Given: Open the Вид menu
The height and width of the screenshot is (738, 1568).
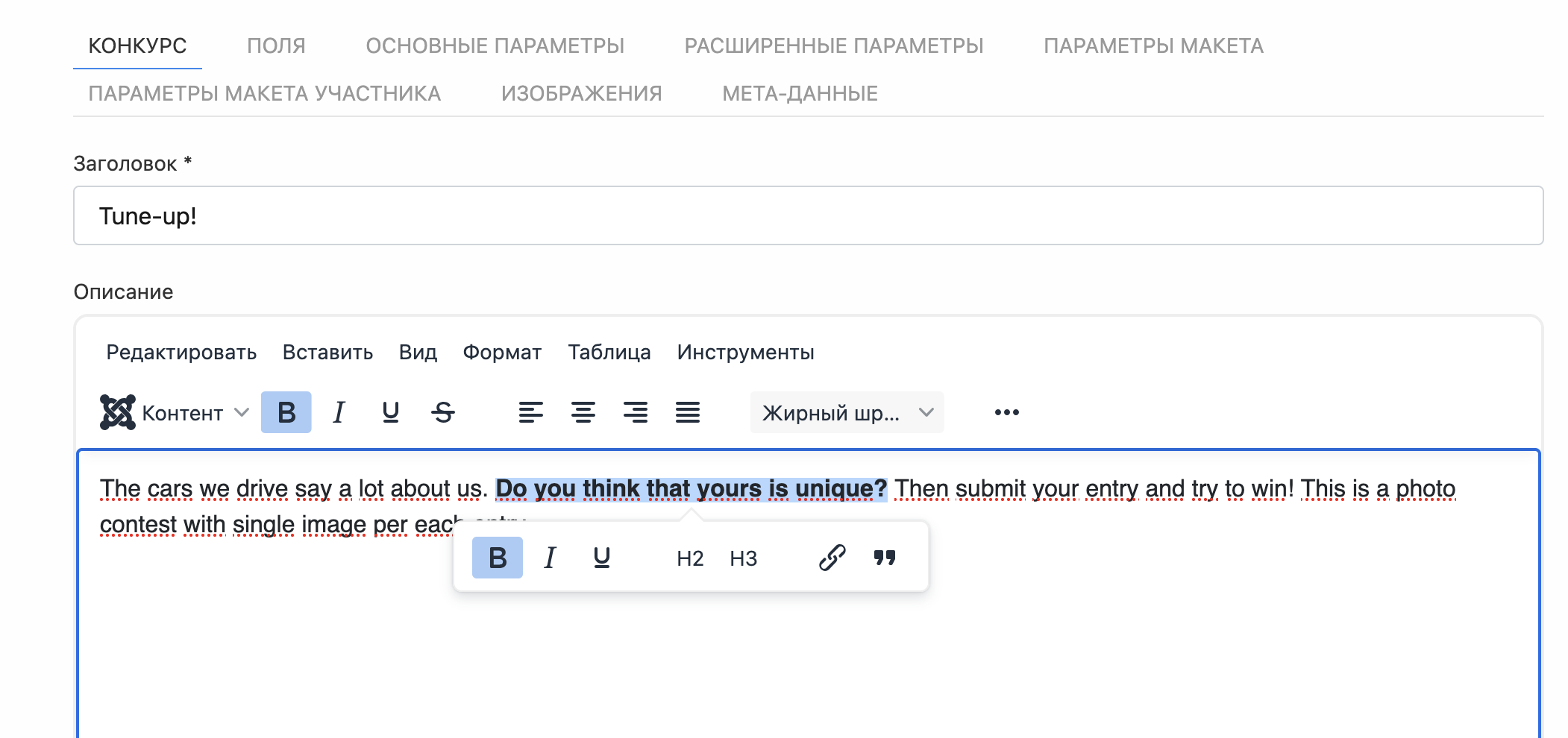Looking at the screenshot, I should tap(418, 352).
